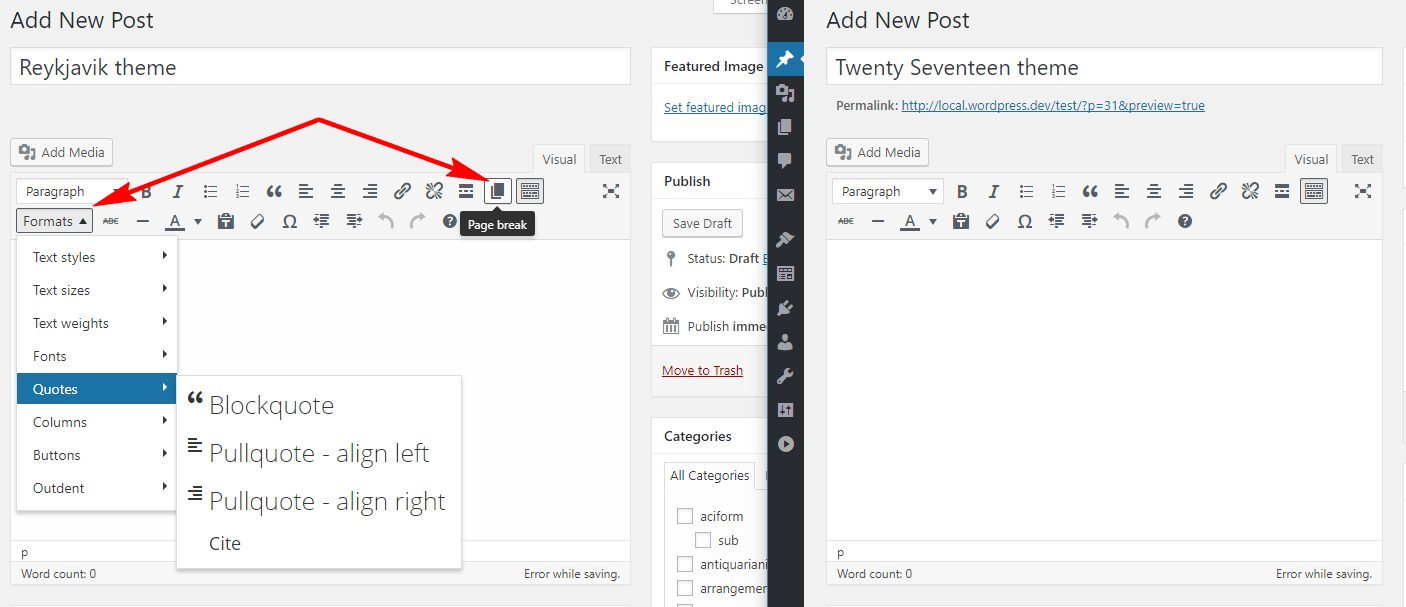
Task: Check the antiquarianism category checkbox
Action: point(685,564)
